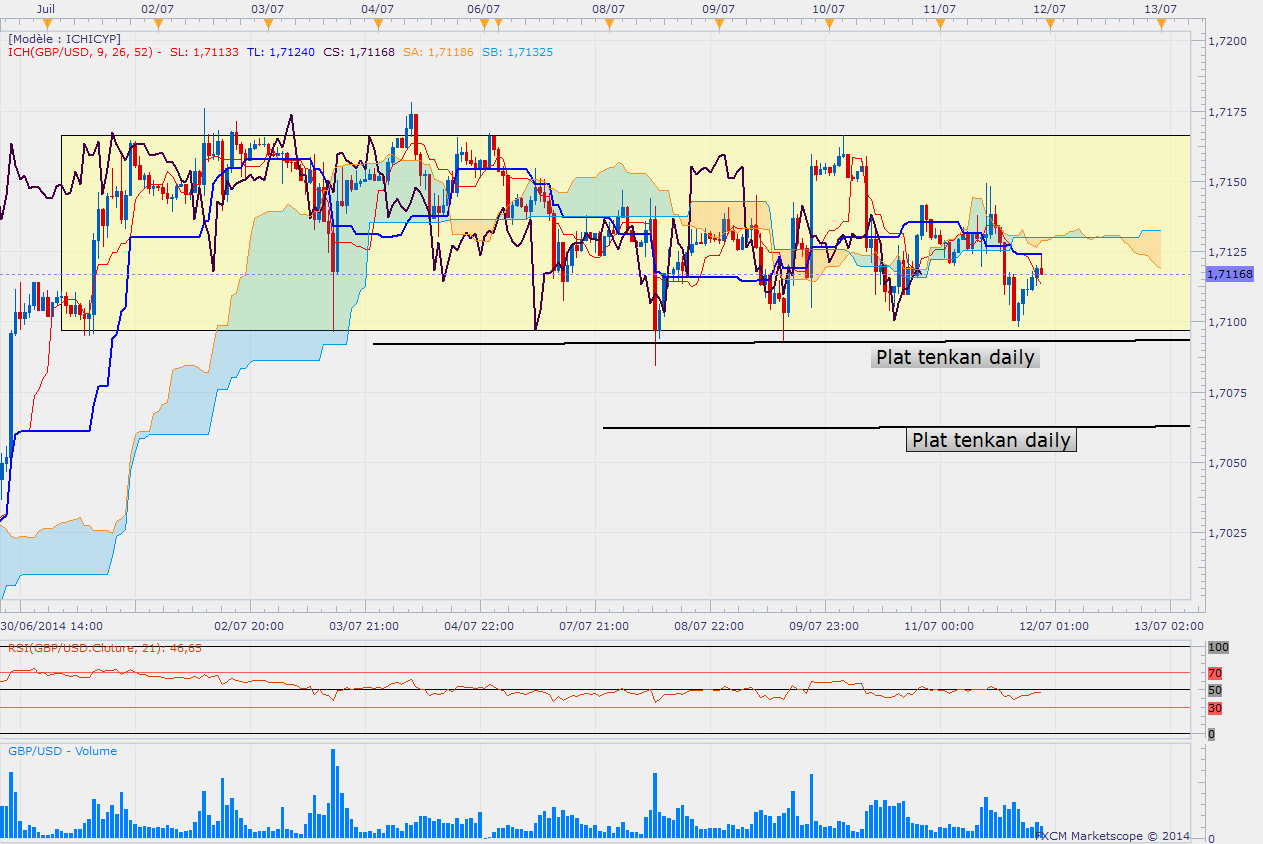Click the 1,7075 price axis label
1263x844 pixels.
tap(1226, 392)
